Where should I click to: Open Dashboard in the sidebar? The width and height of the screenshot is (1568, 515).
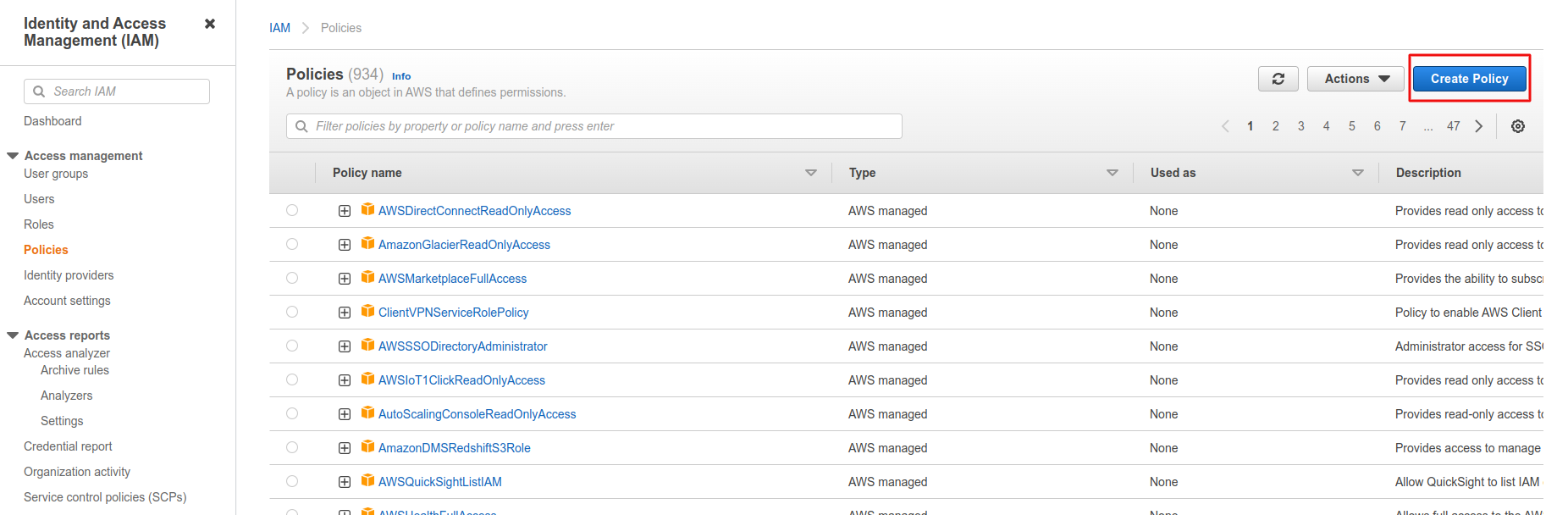click(x=52, y=121)
